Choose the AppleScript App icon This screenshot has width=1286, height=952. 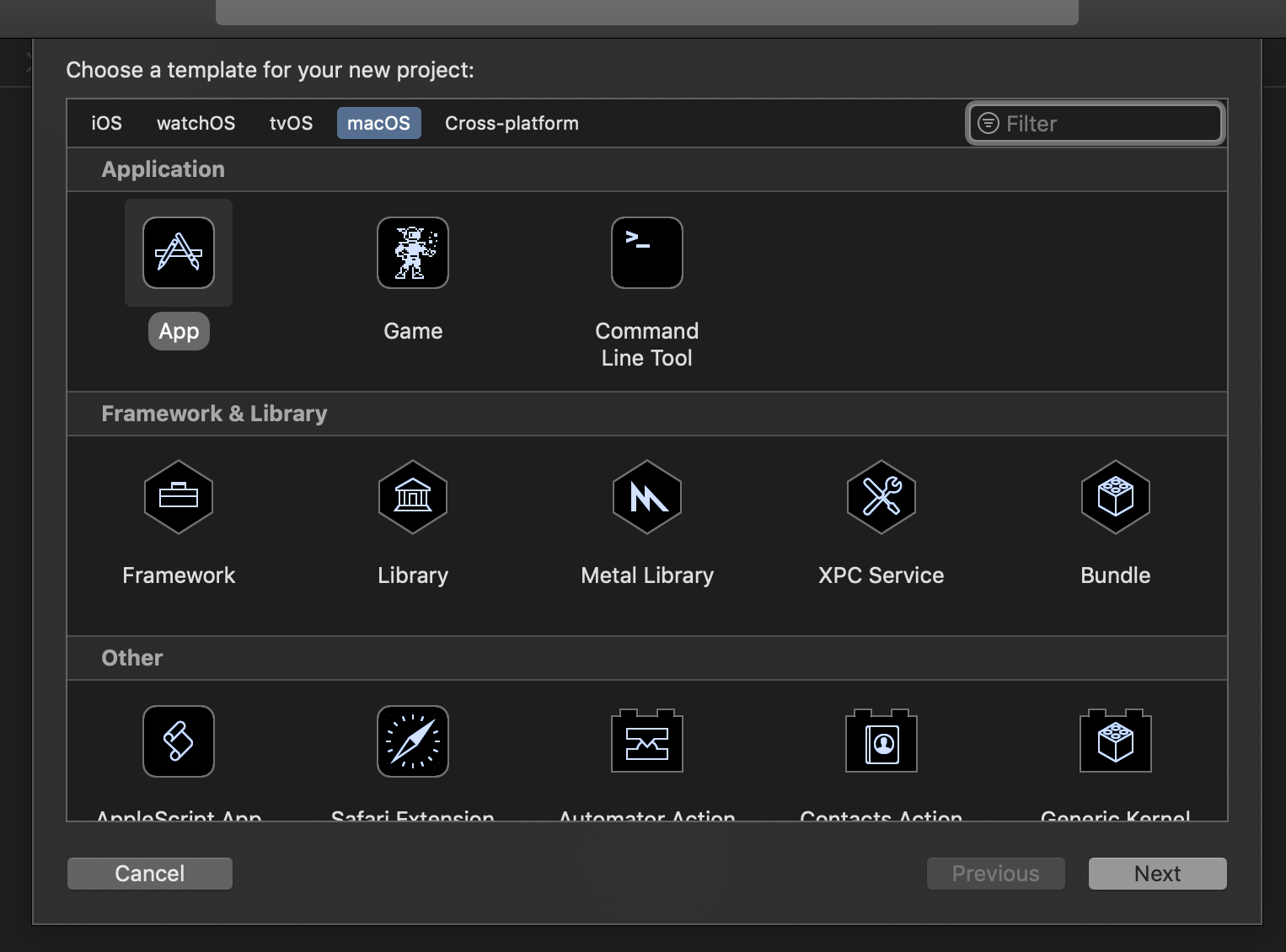(x=179, y=741)
